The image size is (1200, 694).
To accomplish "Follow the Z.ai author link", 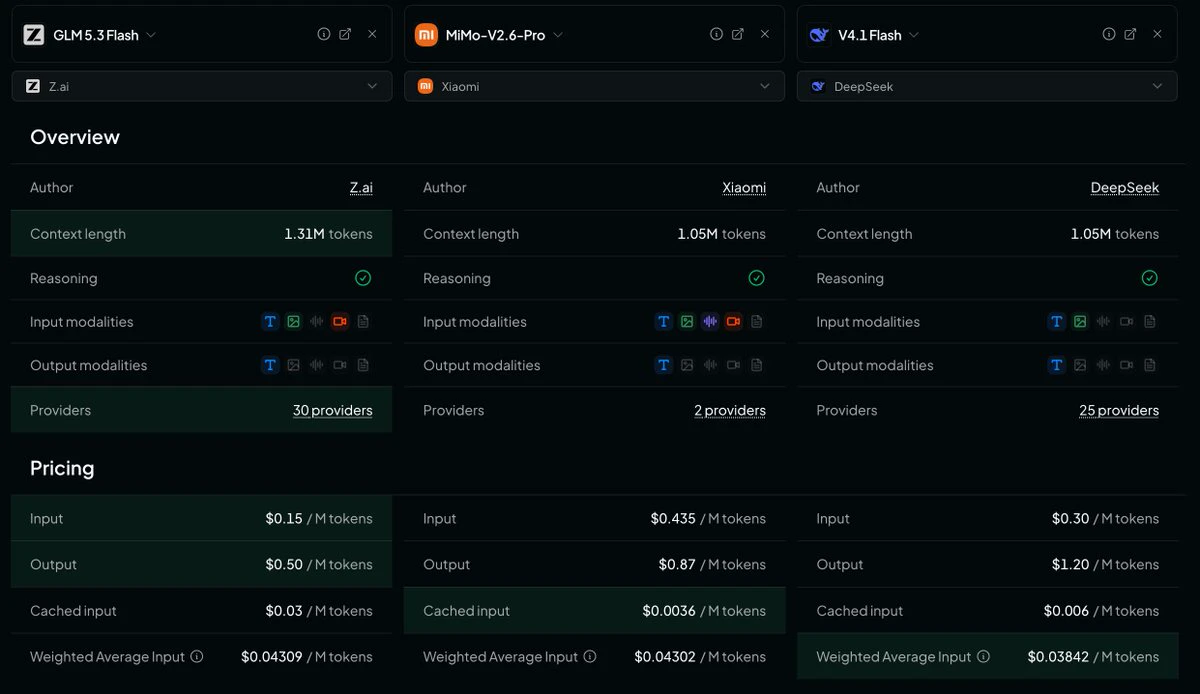I will pos(361,188).
